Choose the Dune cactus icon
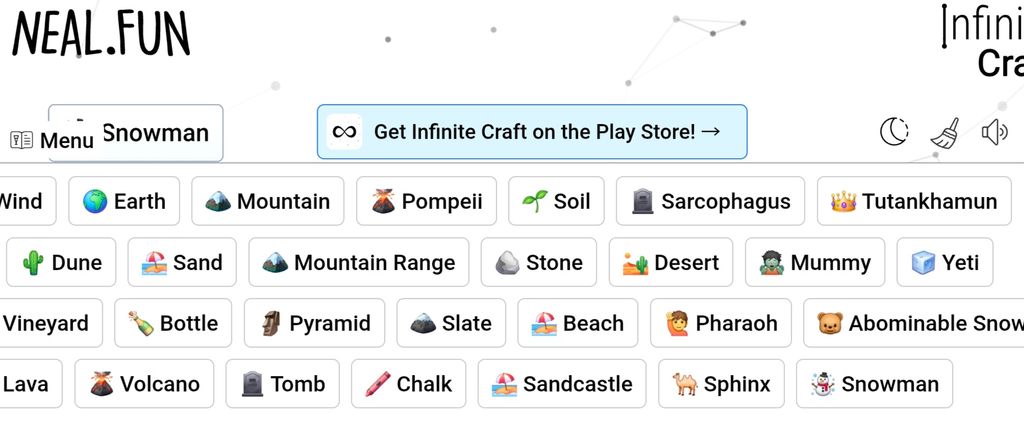 click(x=33, y=262)
